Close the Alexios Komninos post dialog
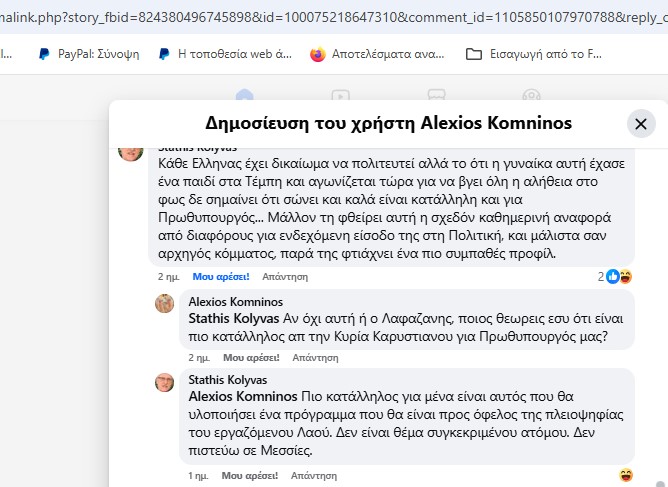The width and height of the screenshot is (668, 487). (641, 124)
